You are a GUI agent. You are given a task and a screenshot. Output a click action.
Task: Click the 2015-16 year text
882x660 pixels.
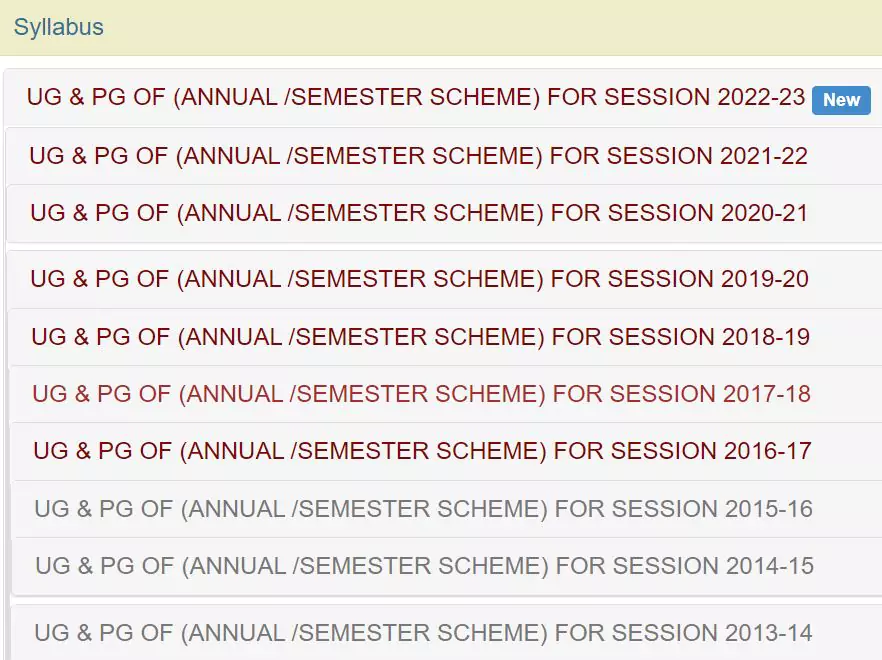(x=769, y=509)
